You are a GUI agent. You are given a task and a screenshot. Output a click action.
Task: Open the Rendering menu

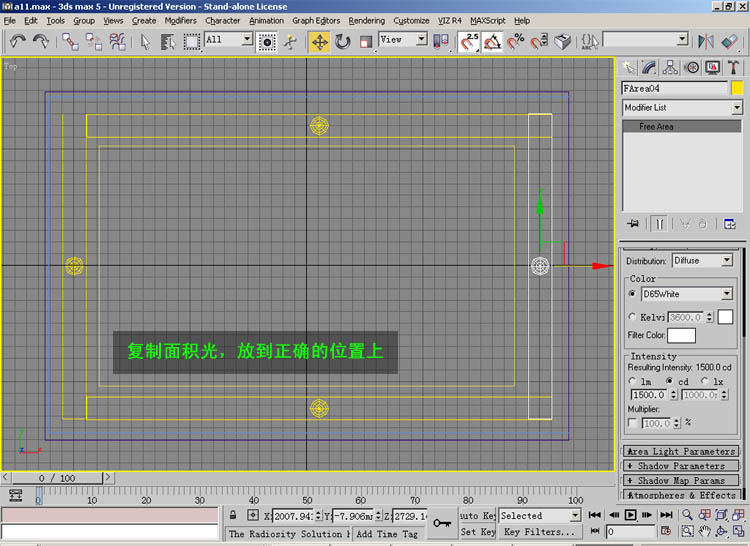click(366, 20)
